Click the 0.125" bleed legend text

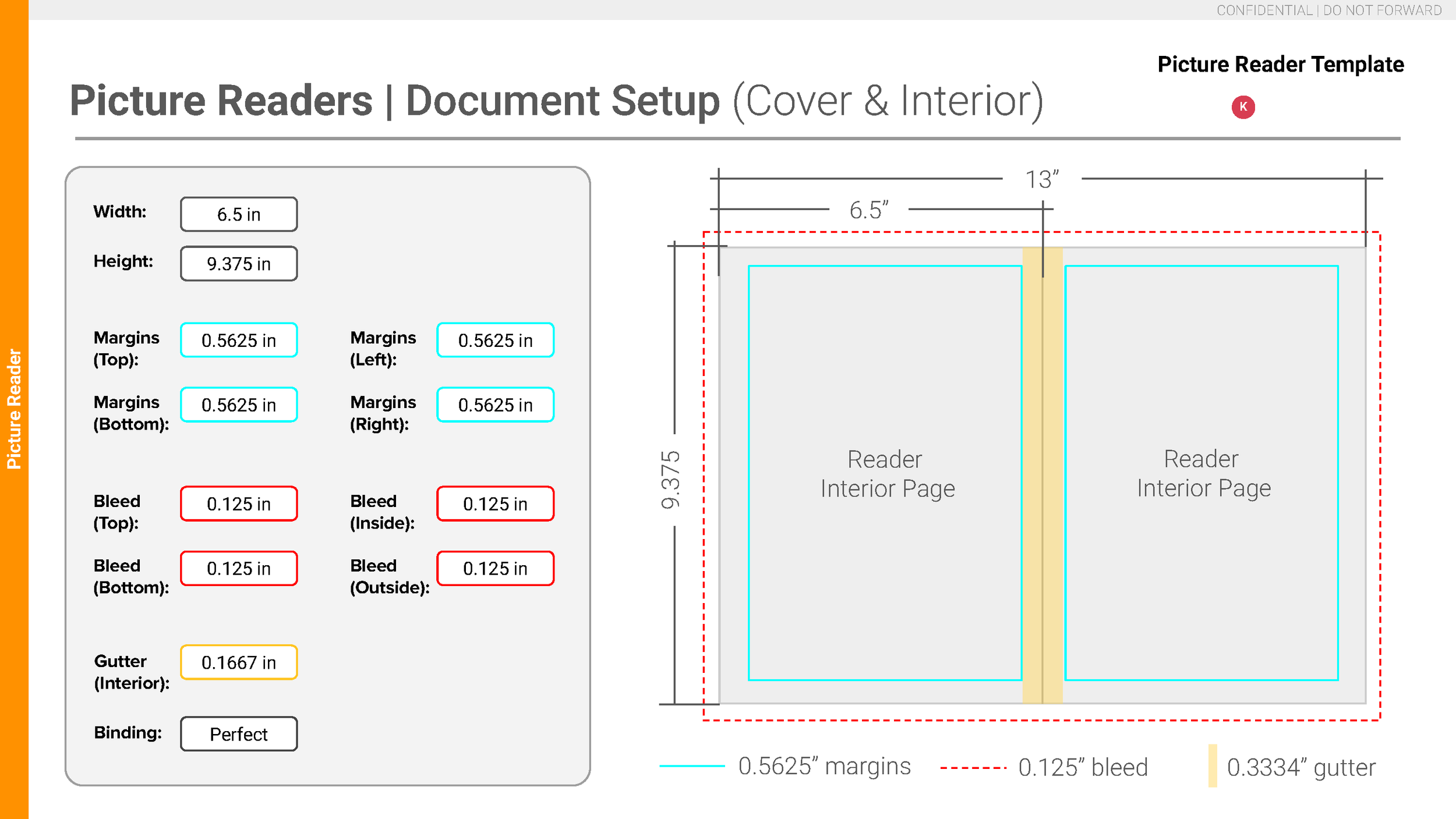tap(1083, 767)
